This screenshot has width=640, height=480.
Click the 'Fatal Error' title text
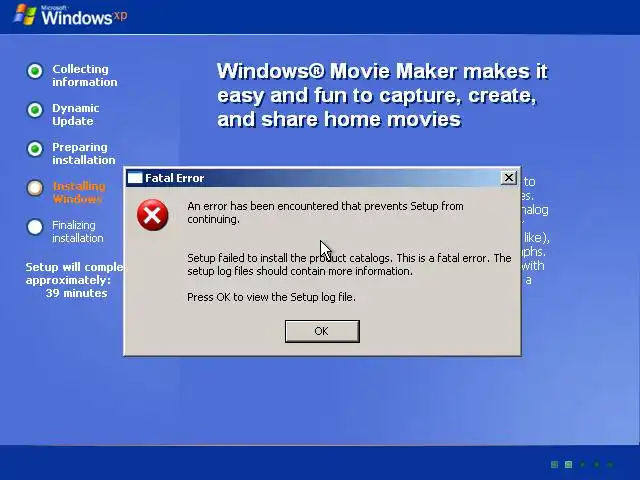174,178
